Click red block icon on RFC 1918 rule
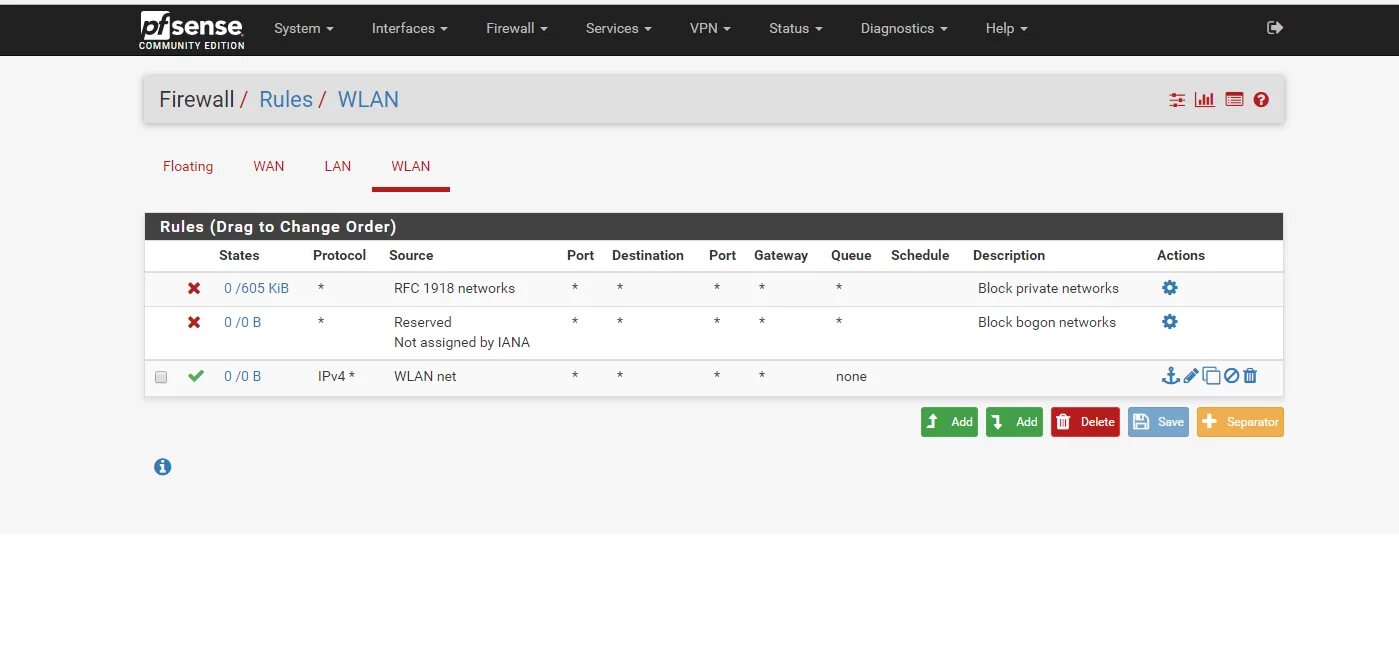 point(194,288)
